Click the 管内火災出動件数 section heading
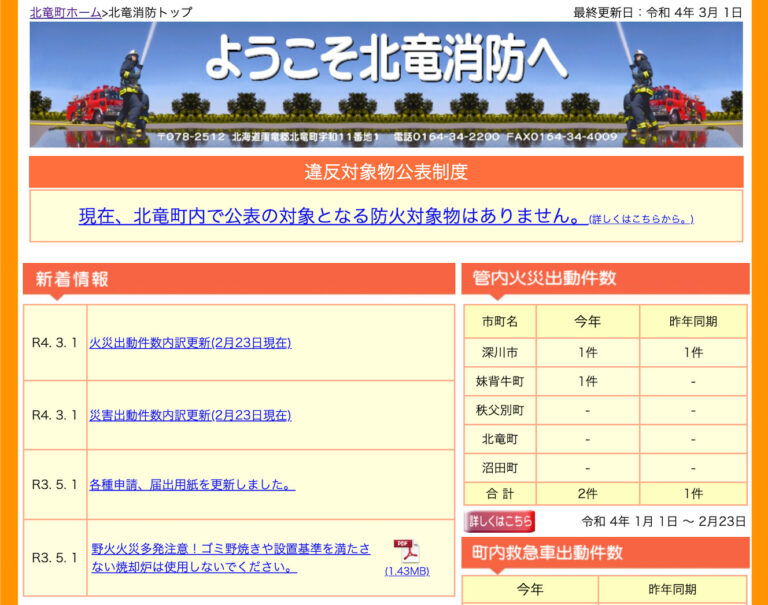Image resolution: width=768 pixels, height=605 pixels. point(545,278)
